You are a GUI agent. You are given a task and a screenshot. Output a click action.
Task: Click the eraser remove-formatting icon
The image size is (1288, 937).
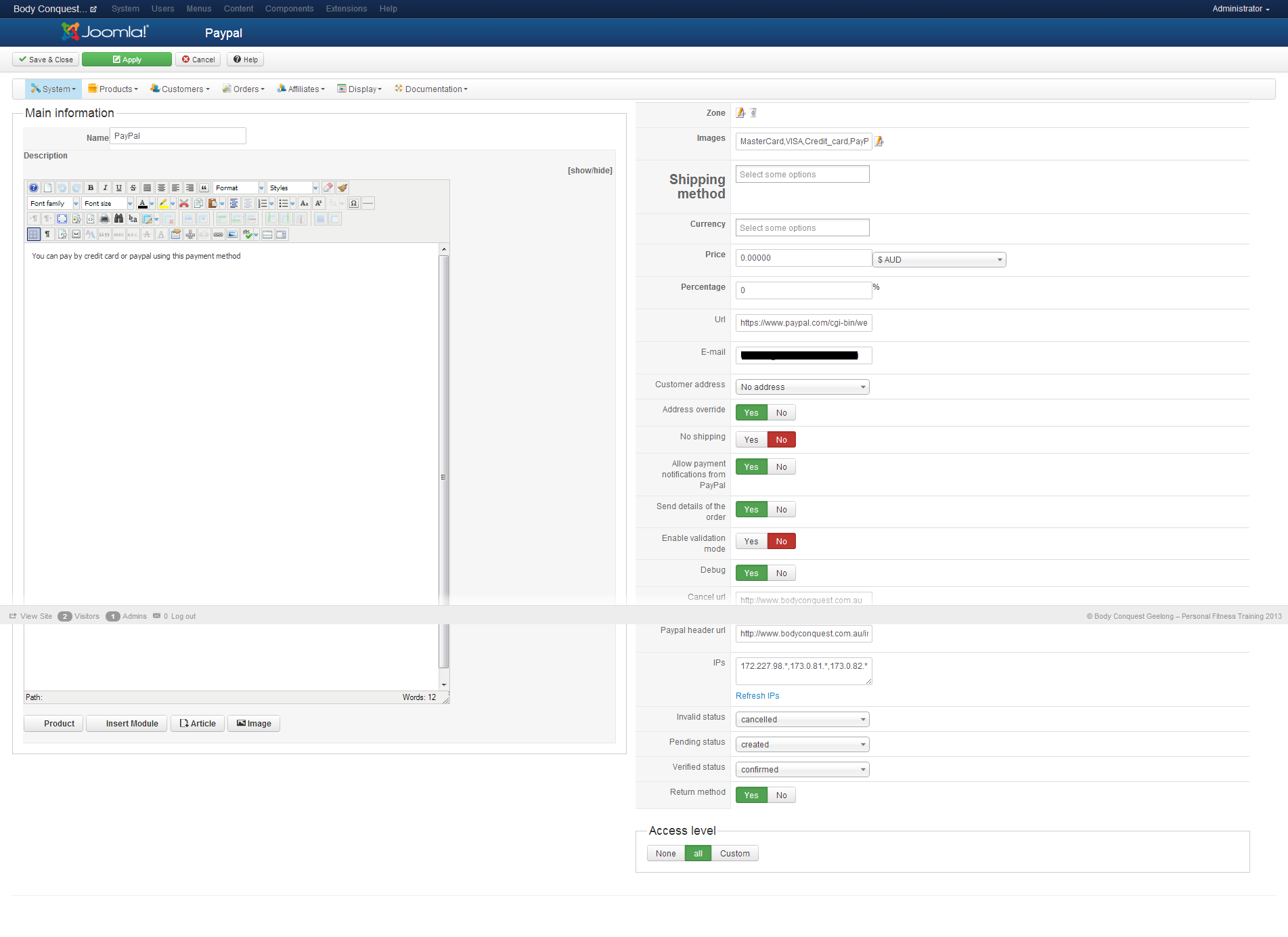click(328, 188)
